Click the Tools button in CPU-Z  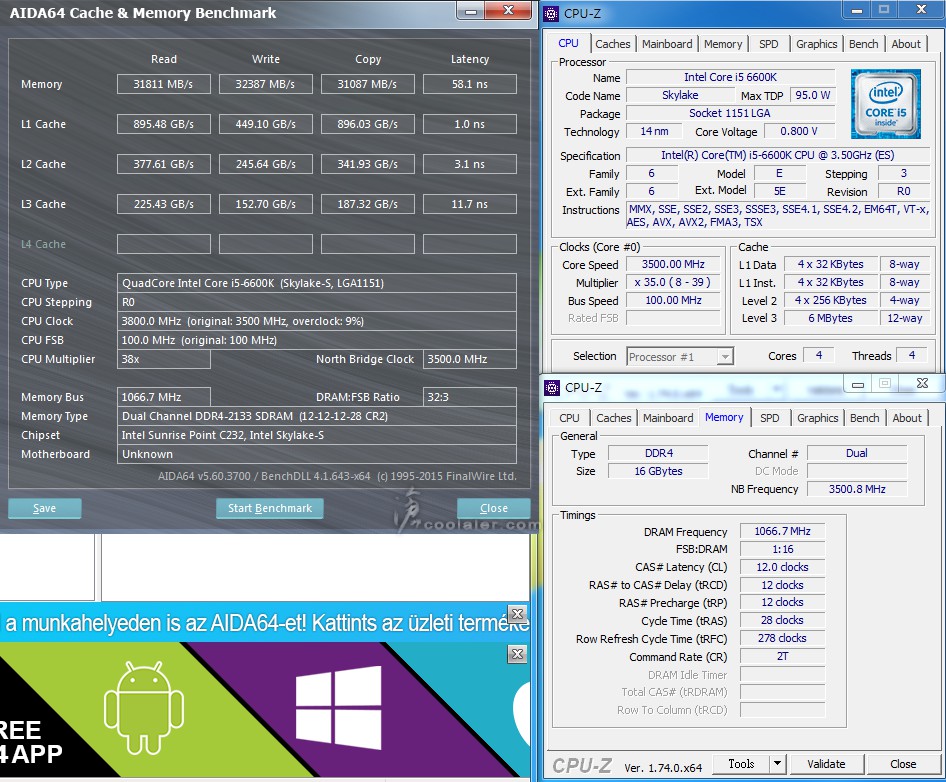(741, 764)
